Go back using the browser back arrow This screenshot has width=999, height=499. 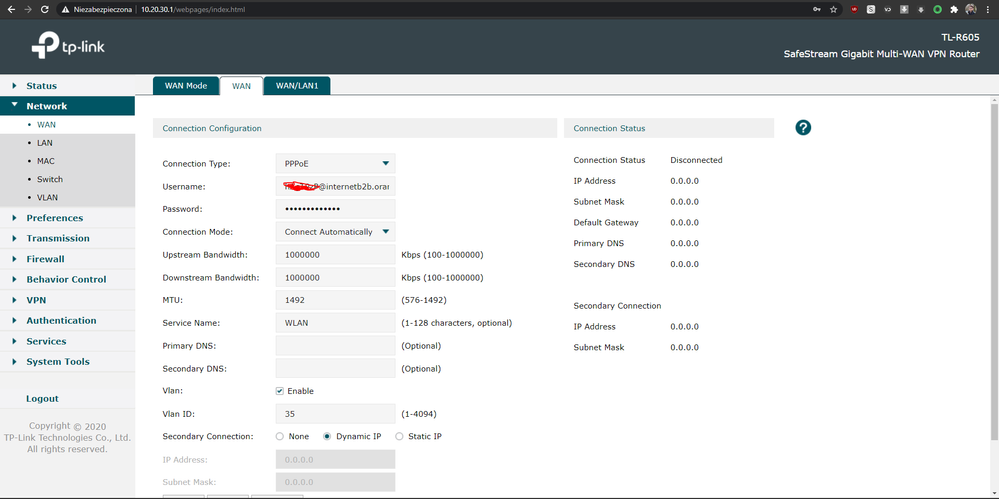point(9,9)
